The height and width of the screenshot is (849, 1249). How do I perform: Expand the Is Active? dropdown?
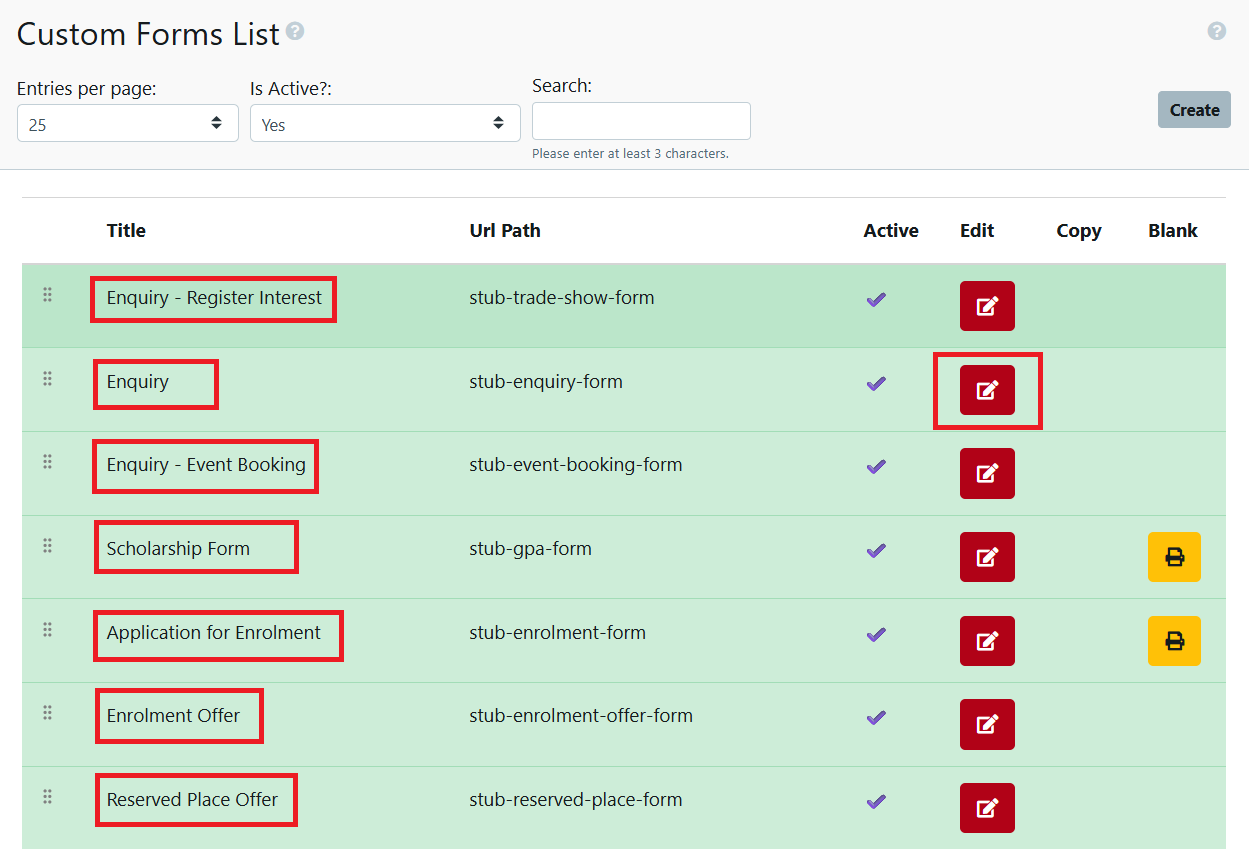(385, 124)
